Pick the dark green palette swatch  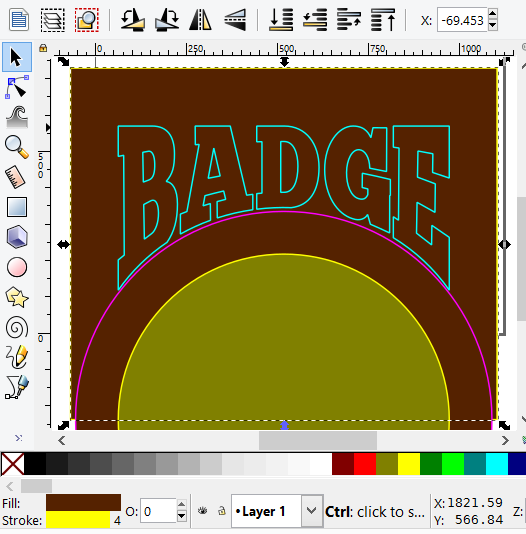coord(431,464)
